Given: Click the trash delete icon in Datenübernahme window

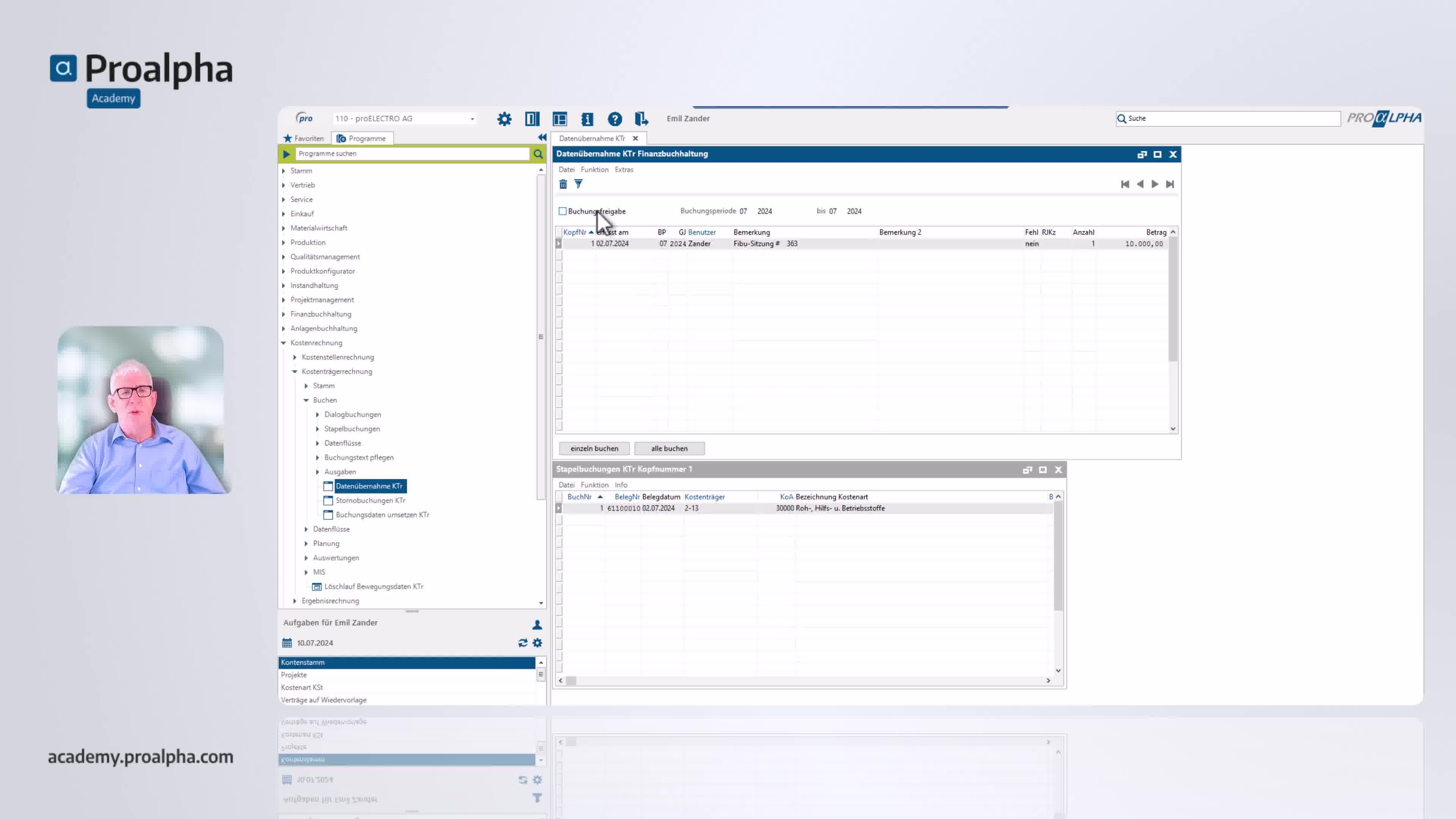Looking at the screenshot, I should (563, 184).
